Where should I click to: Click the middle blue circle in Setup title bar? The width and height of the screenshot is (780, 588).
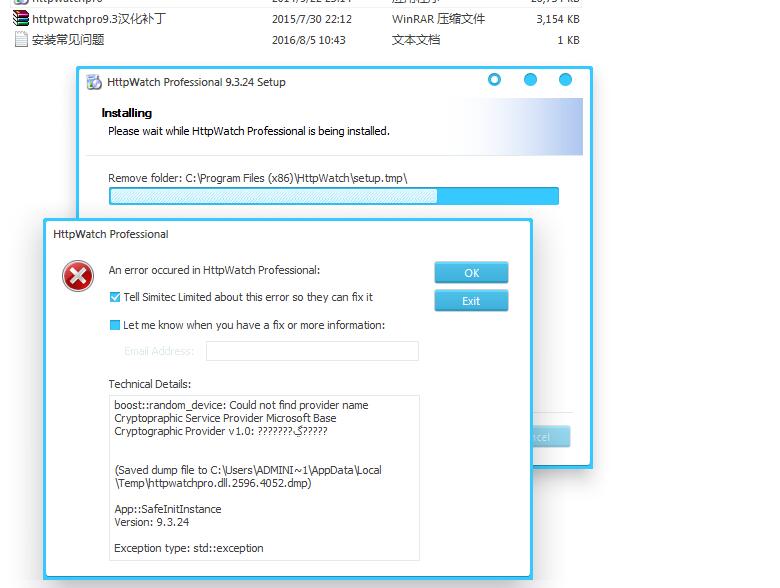click(x=530, y=80)
